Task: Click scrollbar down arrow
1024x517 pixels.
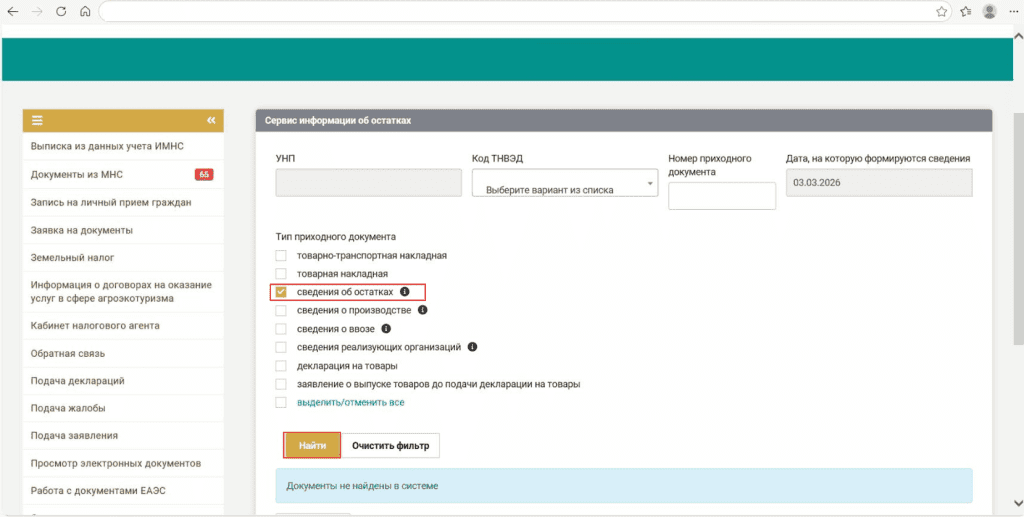Action: [1018, 503]
